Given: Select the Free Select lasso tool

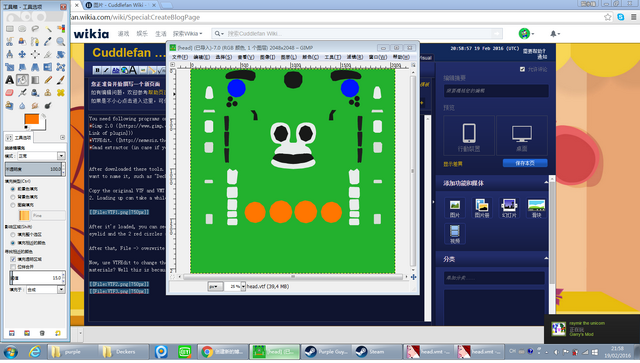Looking at the screenshot, I should (35, 29).
